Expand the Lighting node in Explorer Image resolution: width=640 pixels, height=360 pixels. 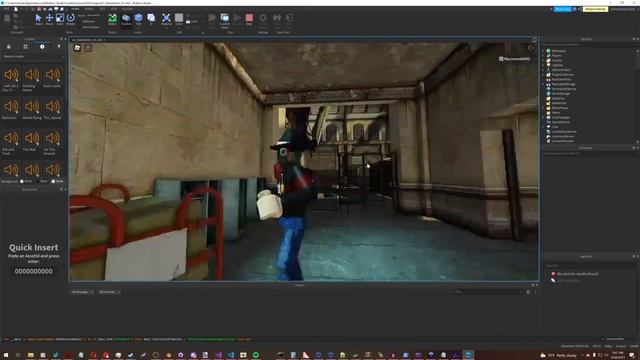[544, 65]
